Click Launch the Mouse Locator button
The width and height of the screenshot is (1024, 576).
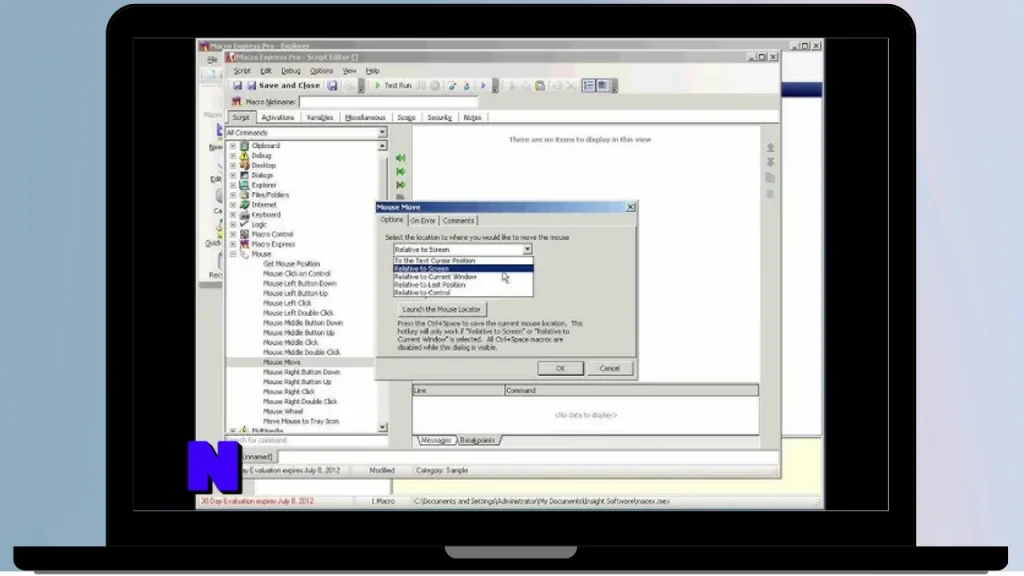tap(441, 310)
